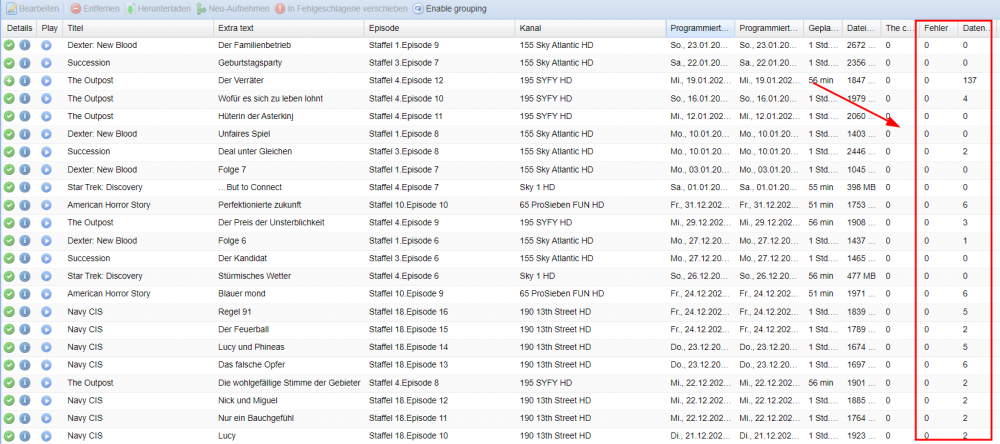The width and height of the screenshot is (1000, 444).
Task: Click the 'Gepla...' column header
Action: [823, 28]
